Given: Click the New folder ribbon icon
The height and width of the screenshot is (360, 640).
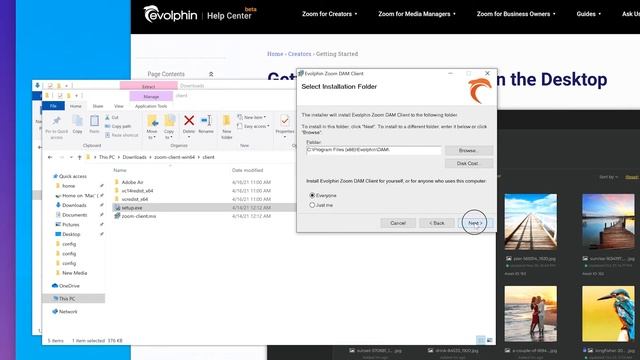Looking at the screenshot, I should coord(227,121).
